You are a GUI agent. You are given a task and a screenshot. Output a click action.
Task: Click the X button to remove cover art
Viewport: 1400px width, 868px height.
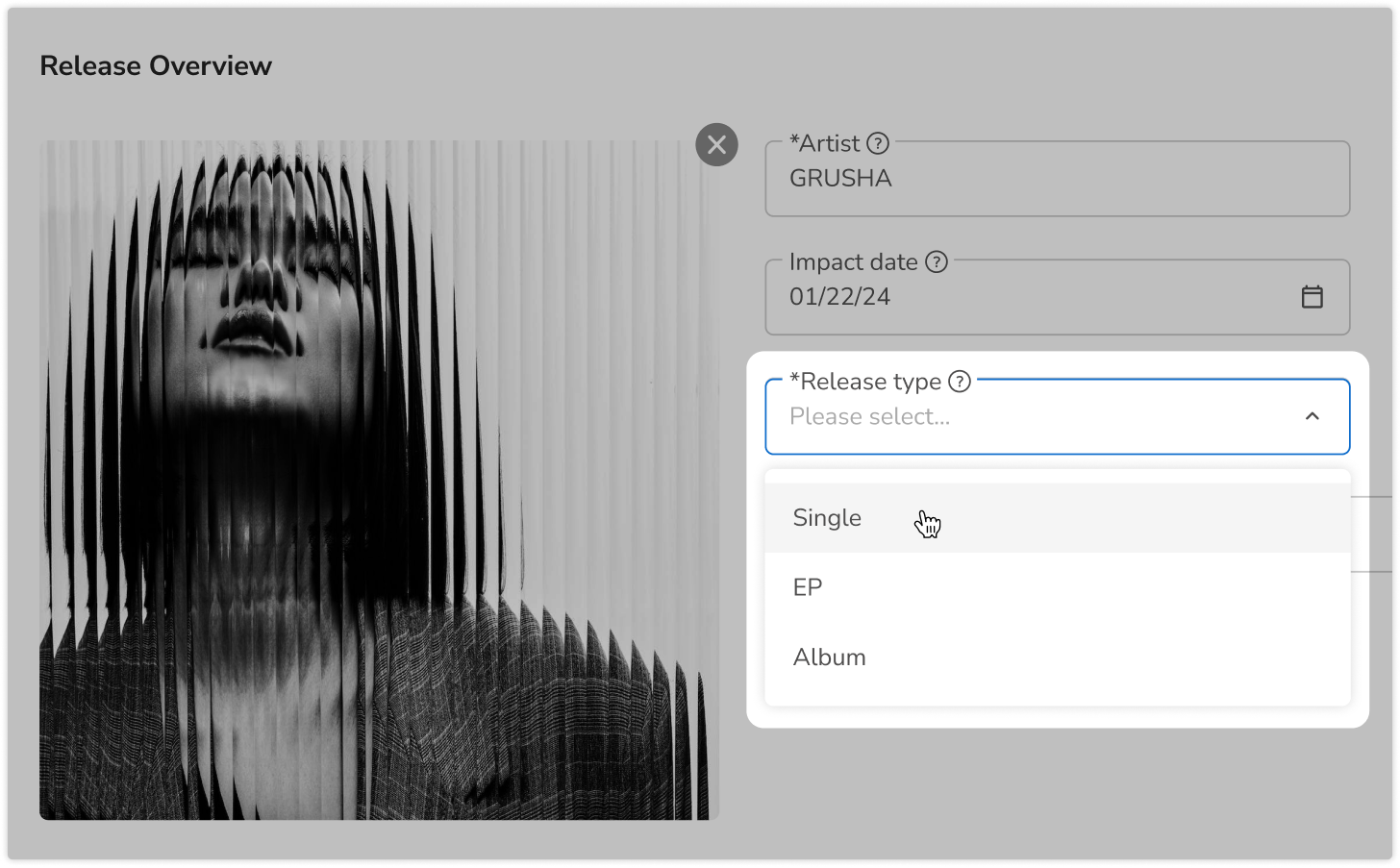click(716, 145)
